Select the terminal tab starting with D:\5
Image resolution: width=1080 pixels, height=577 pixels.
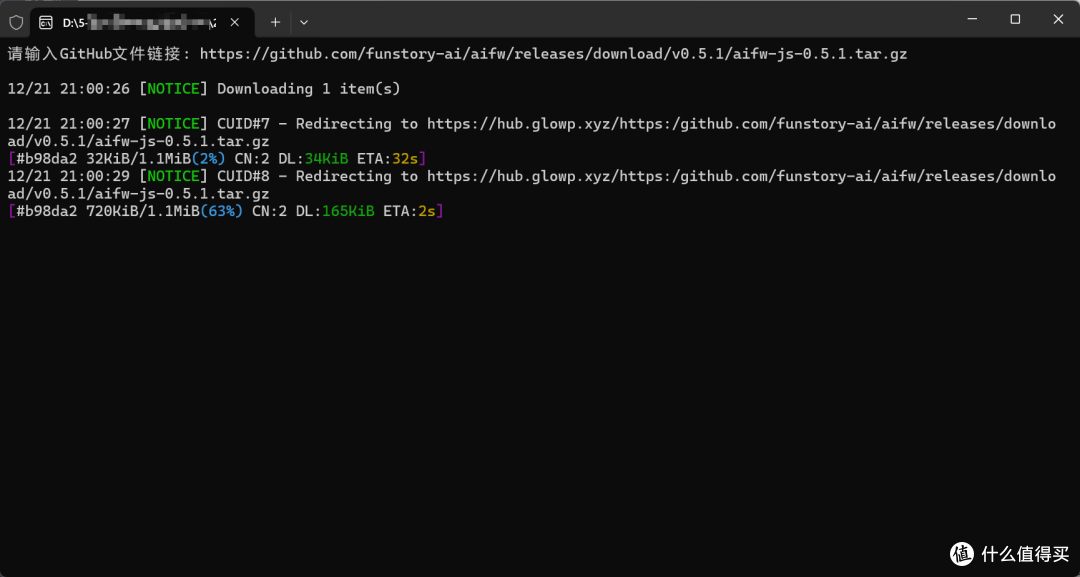[x=143, y=22]
